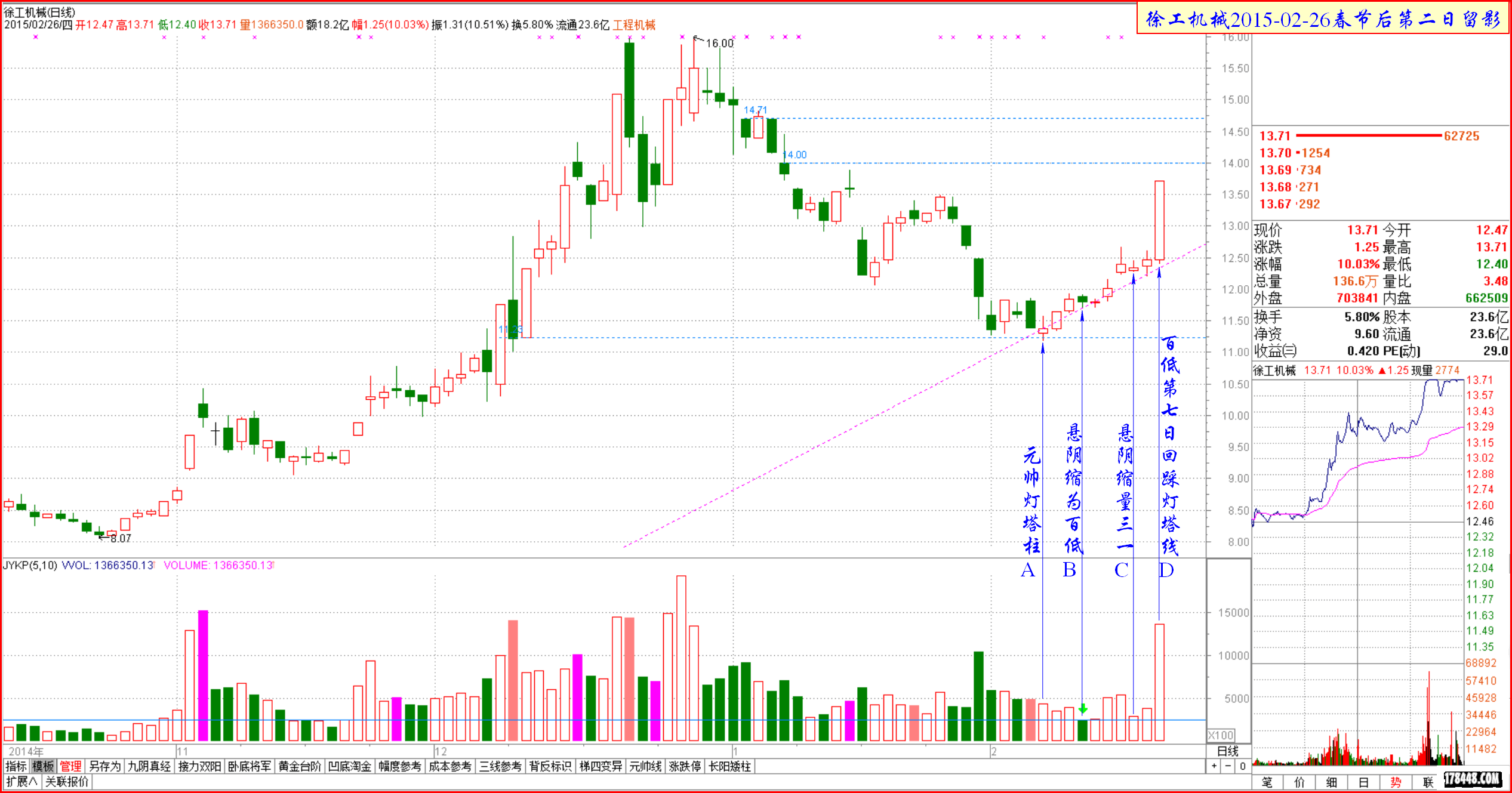Screen dimensions: 1512x793
Task: Click the 总量 136.6万 value
Action: click(x=1355, y=281)
